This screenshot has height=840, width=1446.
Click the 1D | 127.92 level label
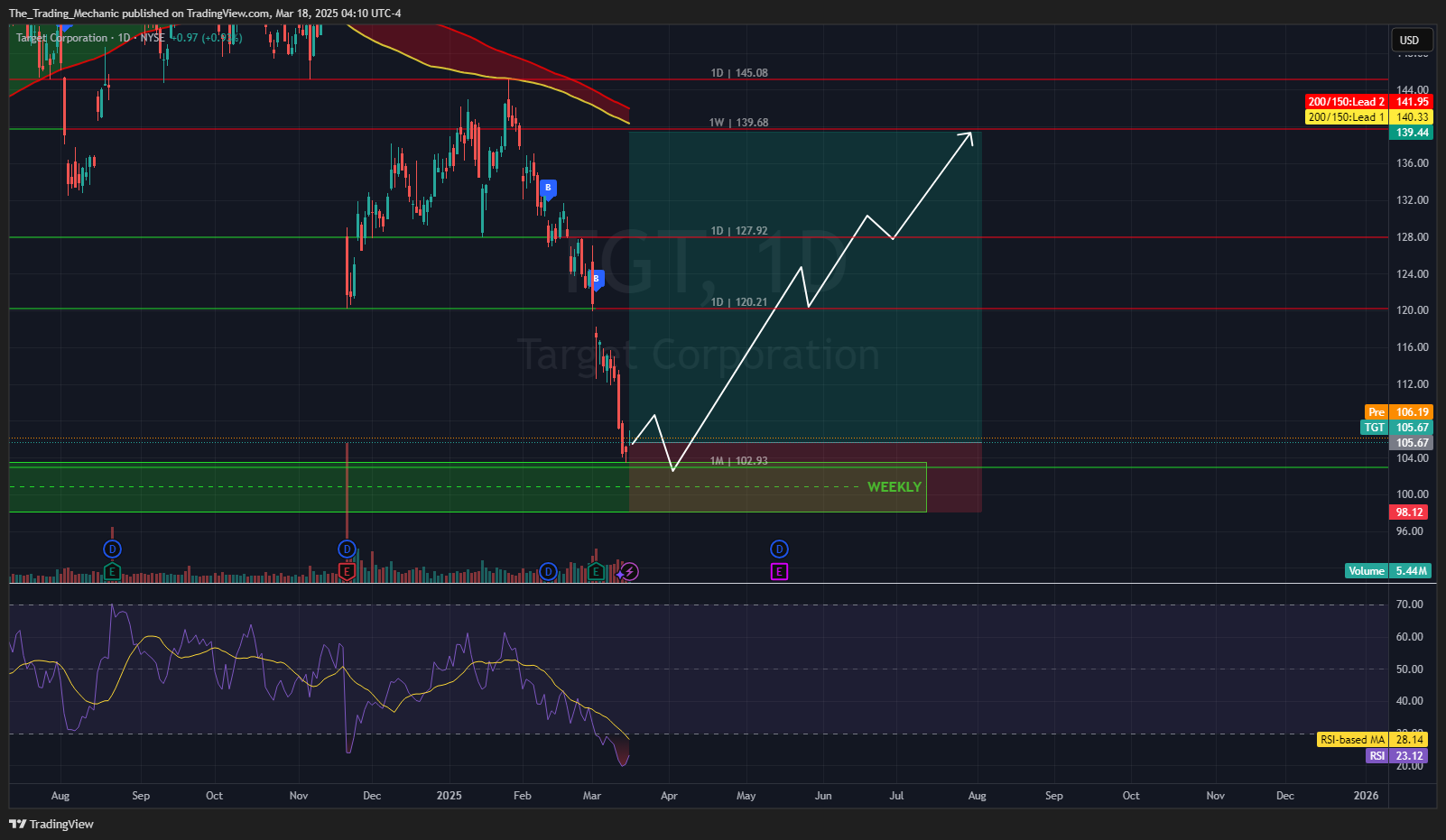tap(739, 231)
